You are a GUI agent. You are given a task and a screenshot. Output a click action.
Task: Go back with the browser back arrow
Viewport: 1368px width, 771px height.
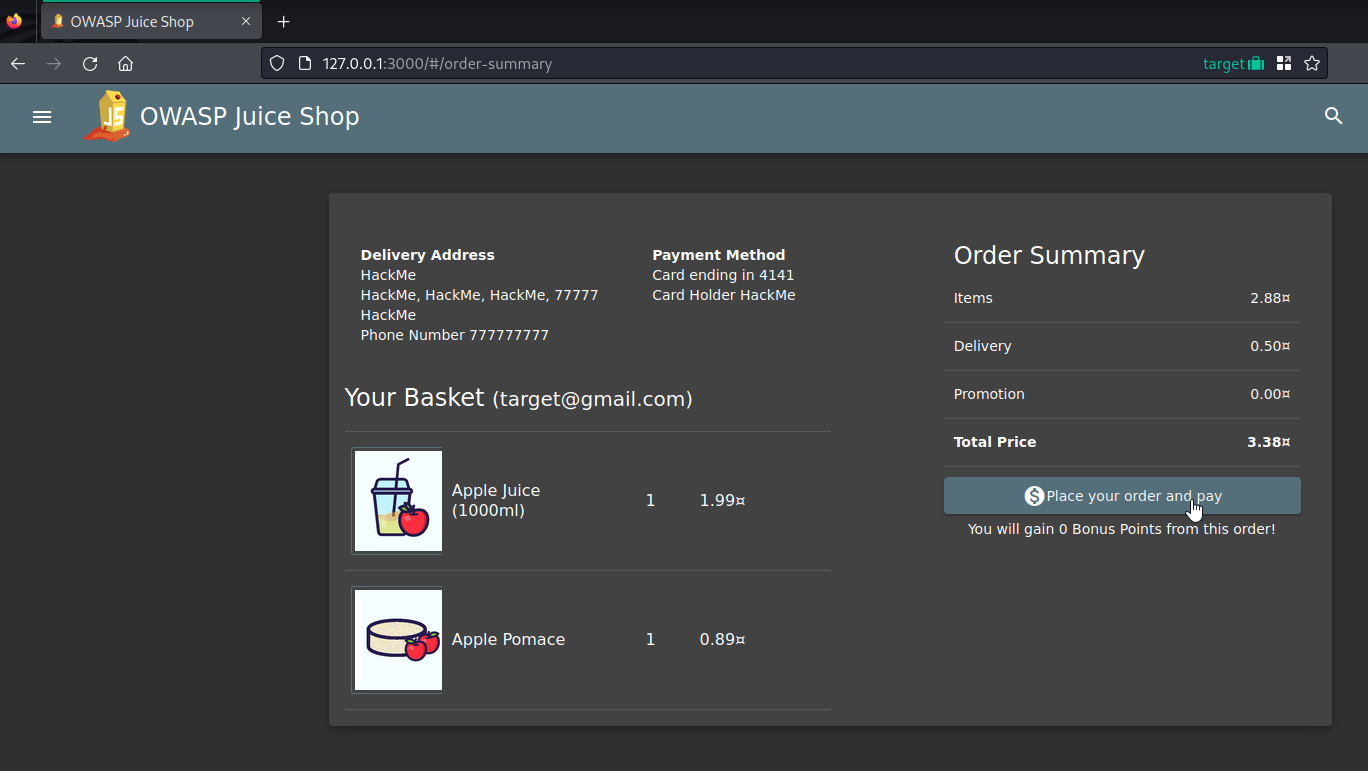[18, 64]
